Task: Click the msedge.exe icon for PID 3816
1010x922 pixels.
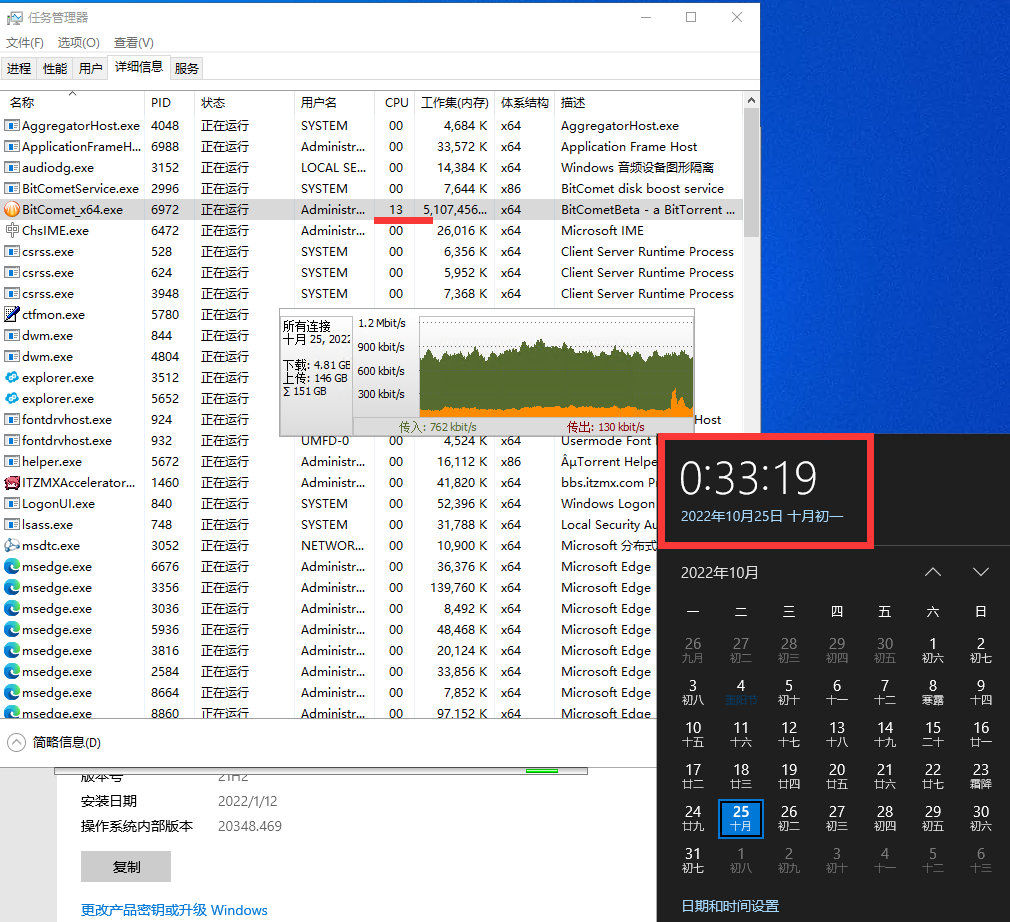Action: point(12,651)
